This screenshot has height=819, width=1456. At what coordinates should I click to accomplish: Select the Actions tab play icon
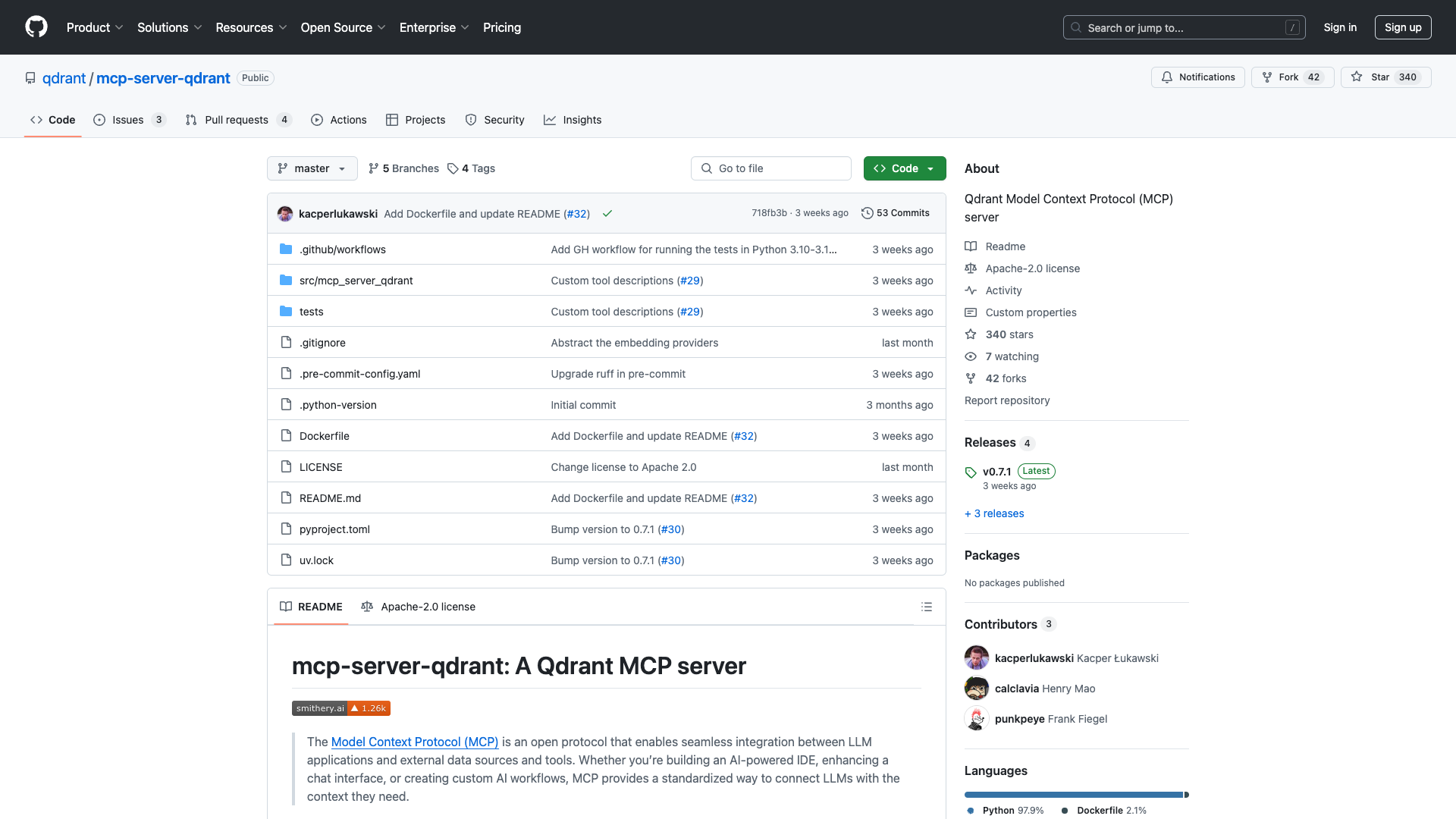tap(317, 120)
